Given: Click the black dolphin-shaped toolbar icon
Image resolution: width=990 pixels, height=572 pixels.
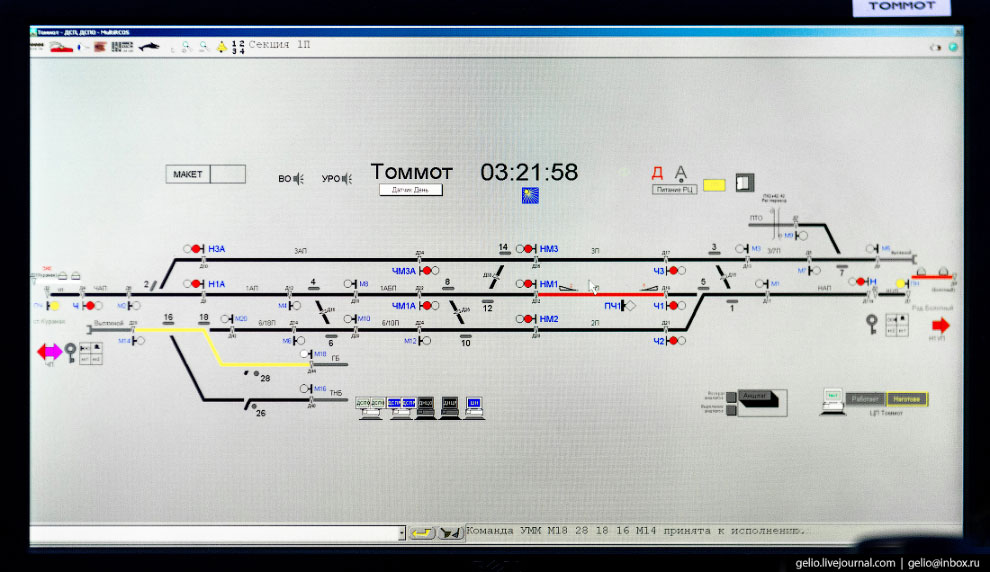Looking at the screenshot, I should tap(149, 47).
